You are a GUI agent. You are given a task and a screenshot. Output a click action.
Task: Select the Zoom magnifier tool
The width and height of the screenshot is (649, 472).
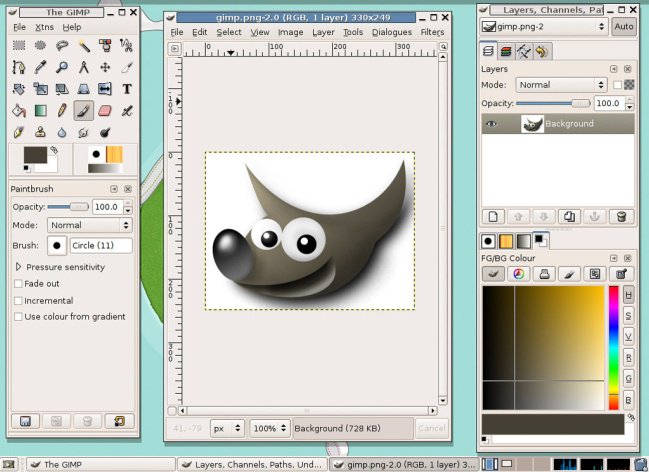tap(62, 67)
